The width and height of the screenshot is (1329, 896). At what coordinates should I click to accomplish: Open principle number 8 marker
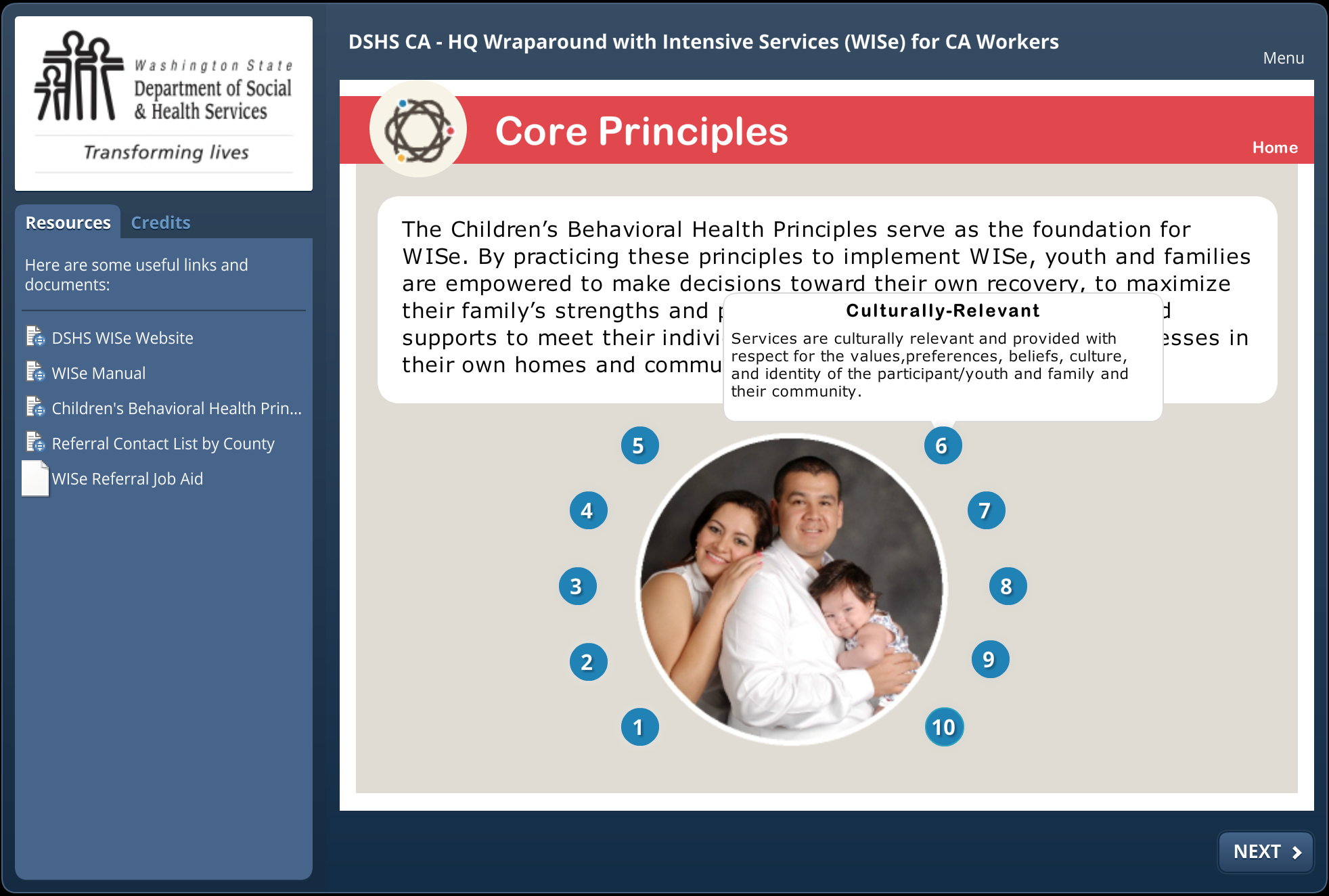tap(1008, 586)
